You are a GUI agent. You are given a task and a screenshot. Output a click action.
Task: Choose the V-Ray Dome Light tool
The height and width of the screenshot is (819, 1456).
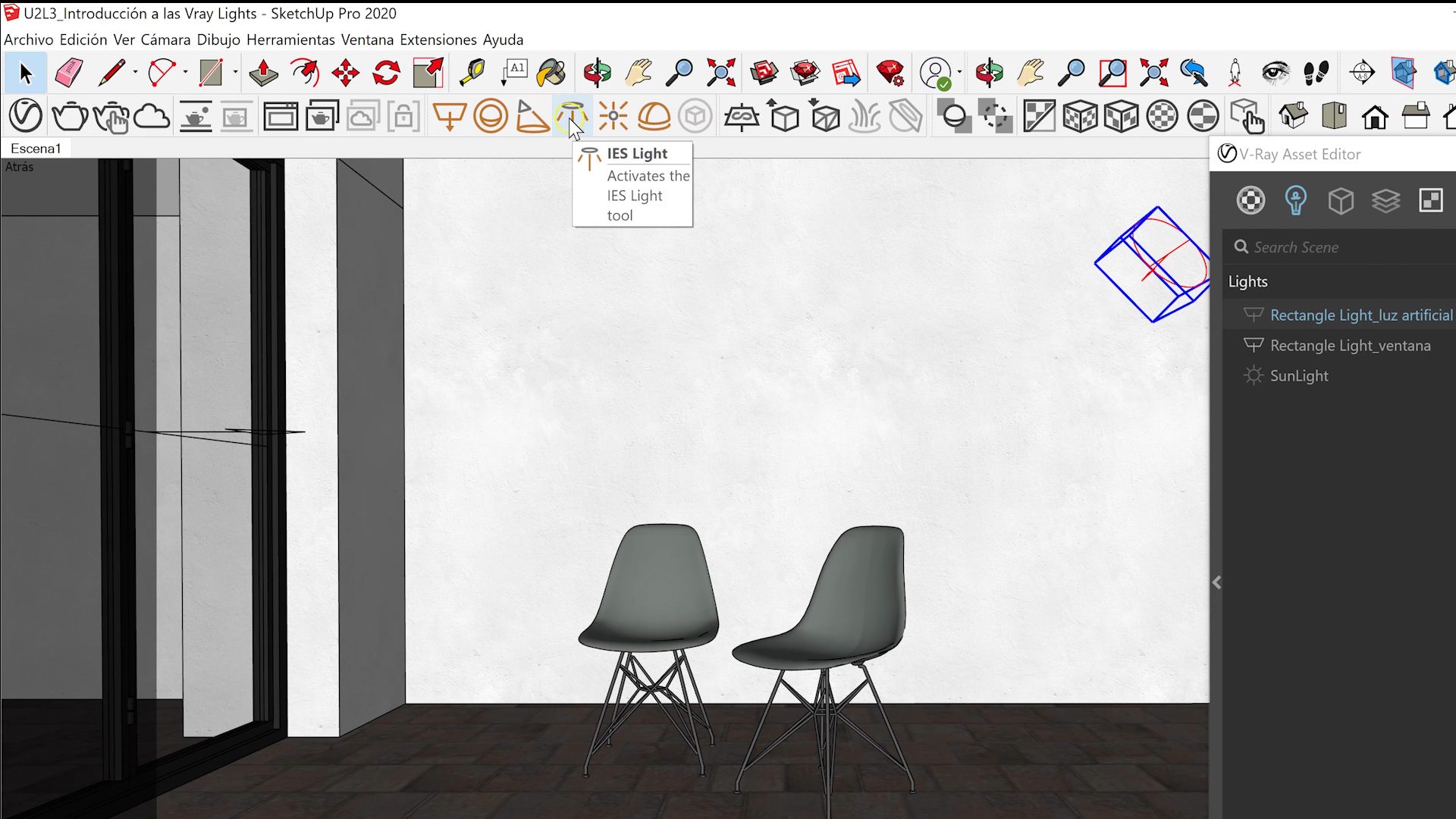[x=654, y=117]
